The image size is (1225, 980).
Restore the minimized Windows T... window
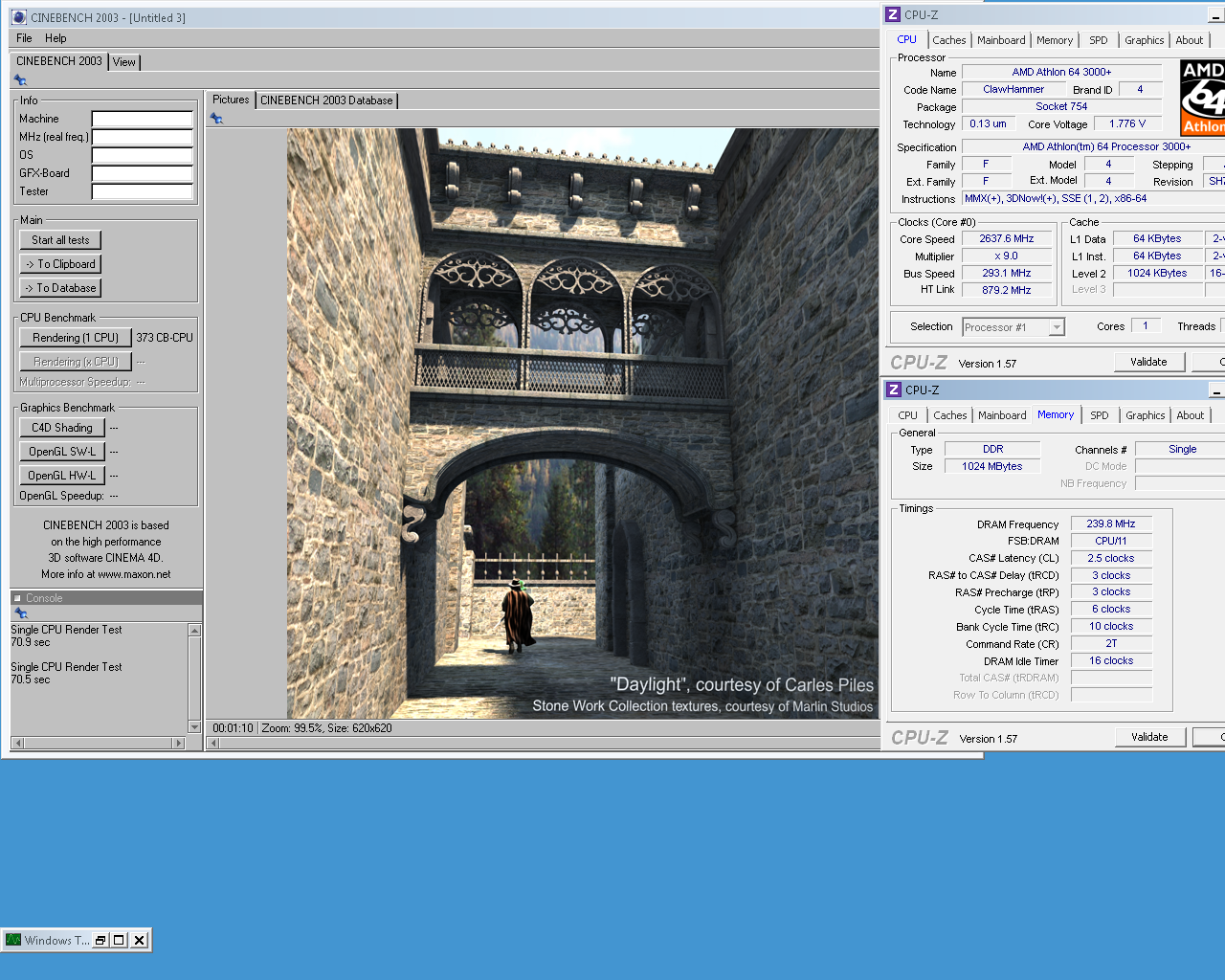[x=100, y=940]
